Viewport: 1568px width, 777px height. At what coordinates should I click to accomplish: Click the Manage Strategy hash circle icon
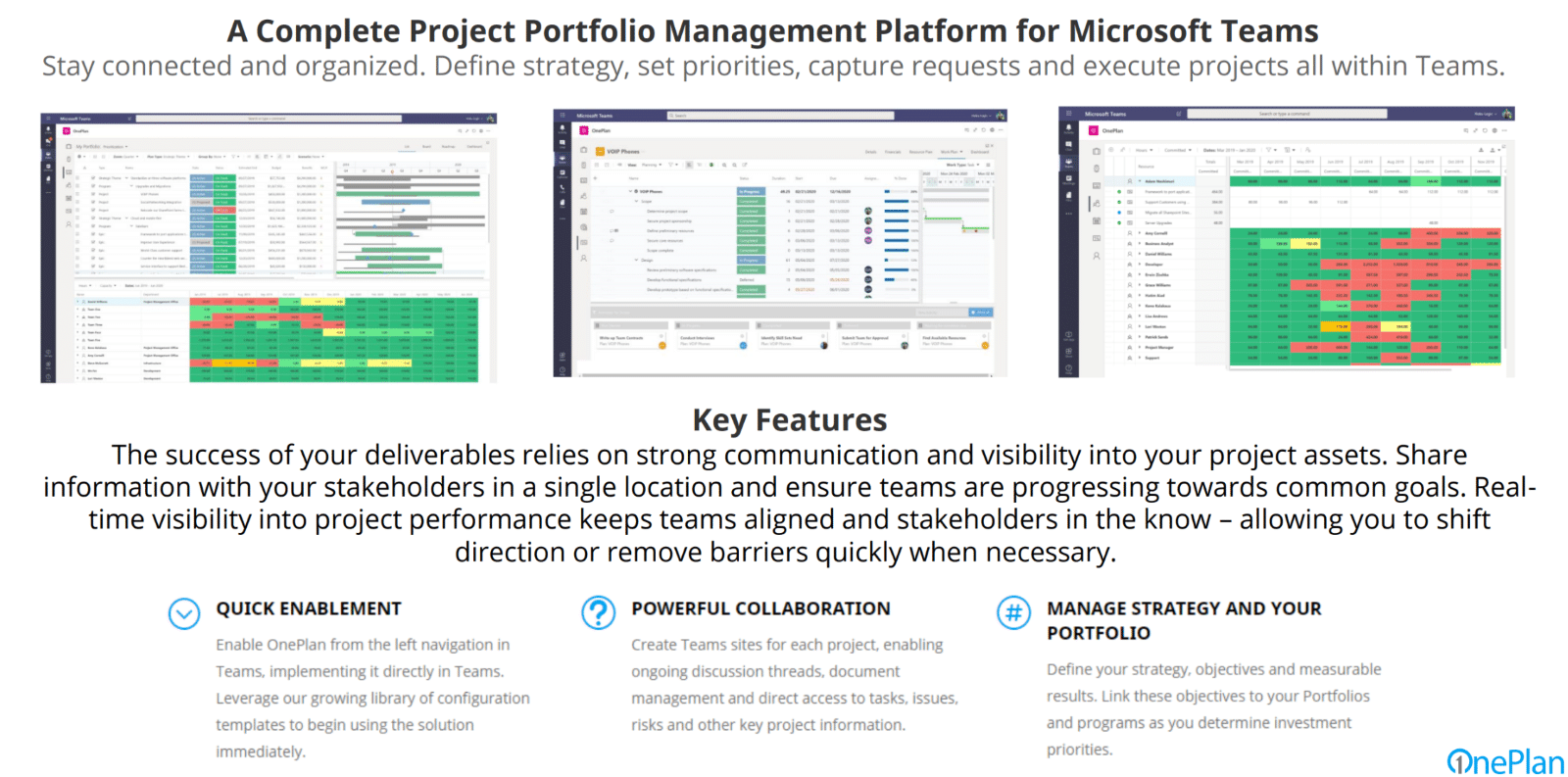(x=1013, y=613)
